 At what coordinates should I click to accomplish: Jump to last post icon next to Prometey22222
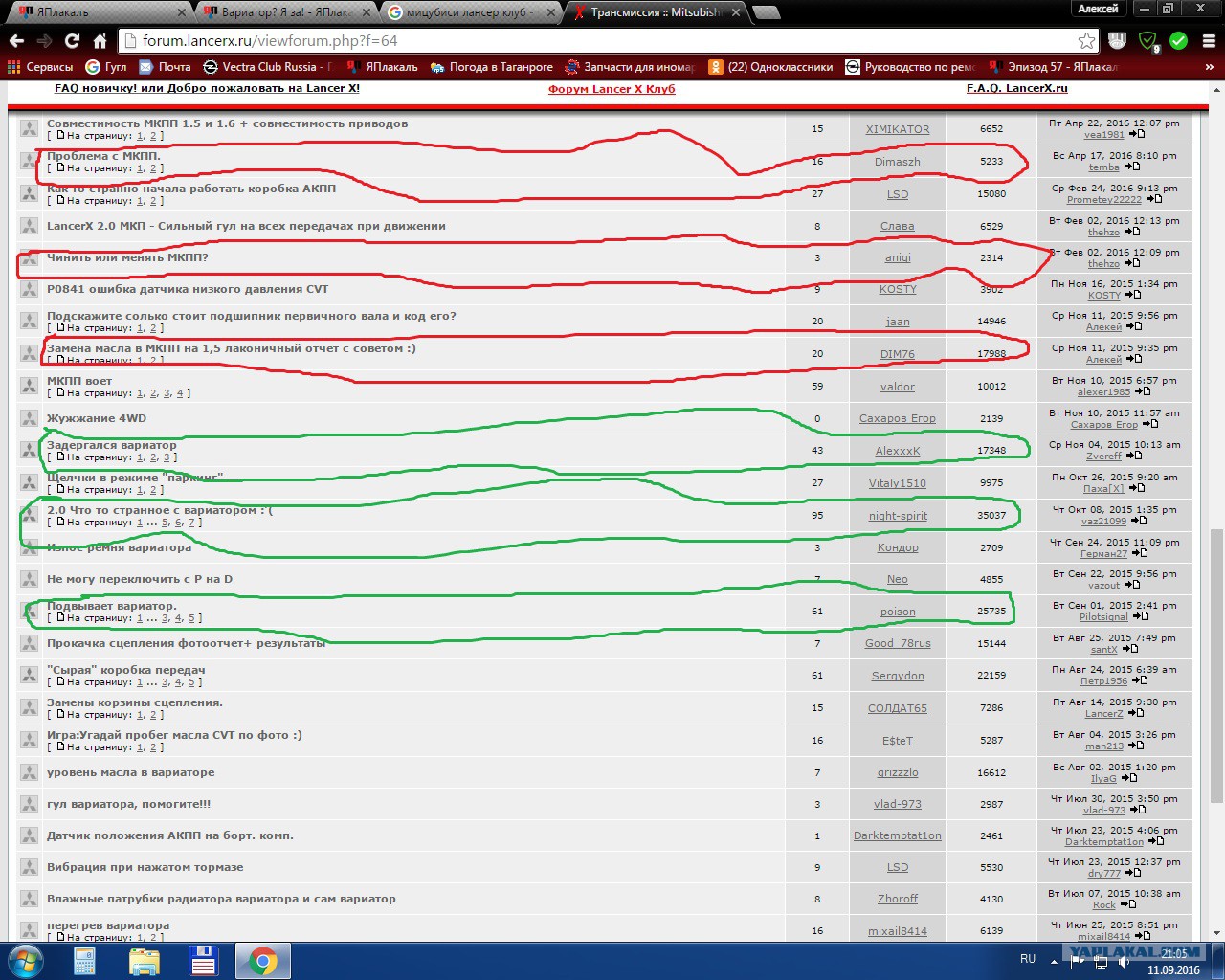(1153, 200)
